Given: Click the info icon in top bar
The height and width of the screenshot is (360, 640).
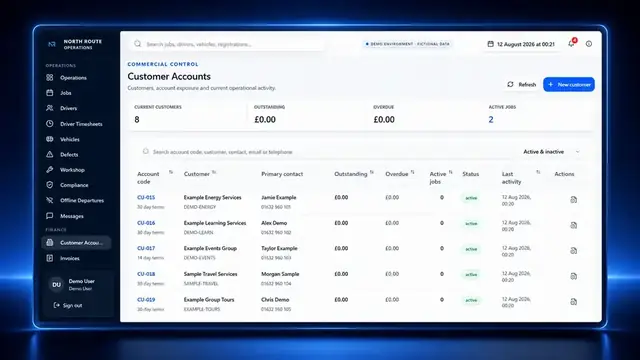Looking at the screenshot, I should coord(589,44).
